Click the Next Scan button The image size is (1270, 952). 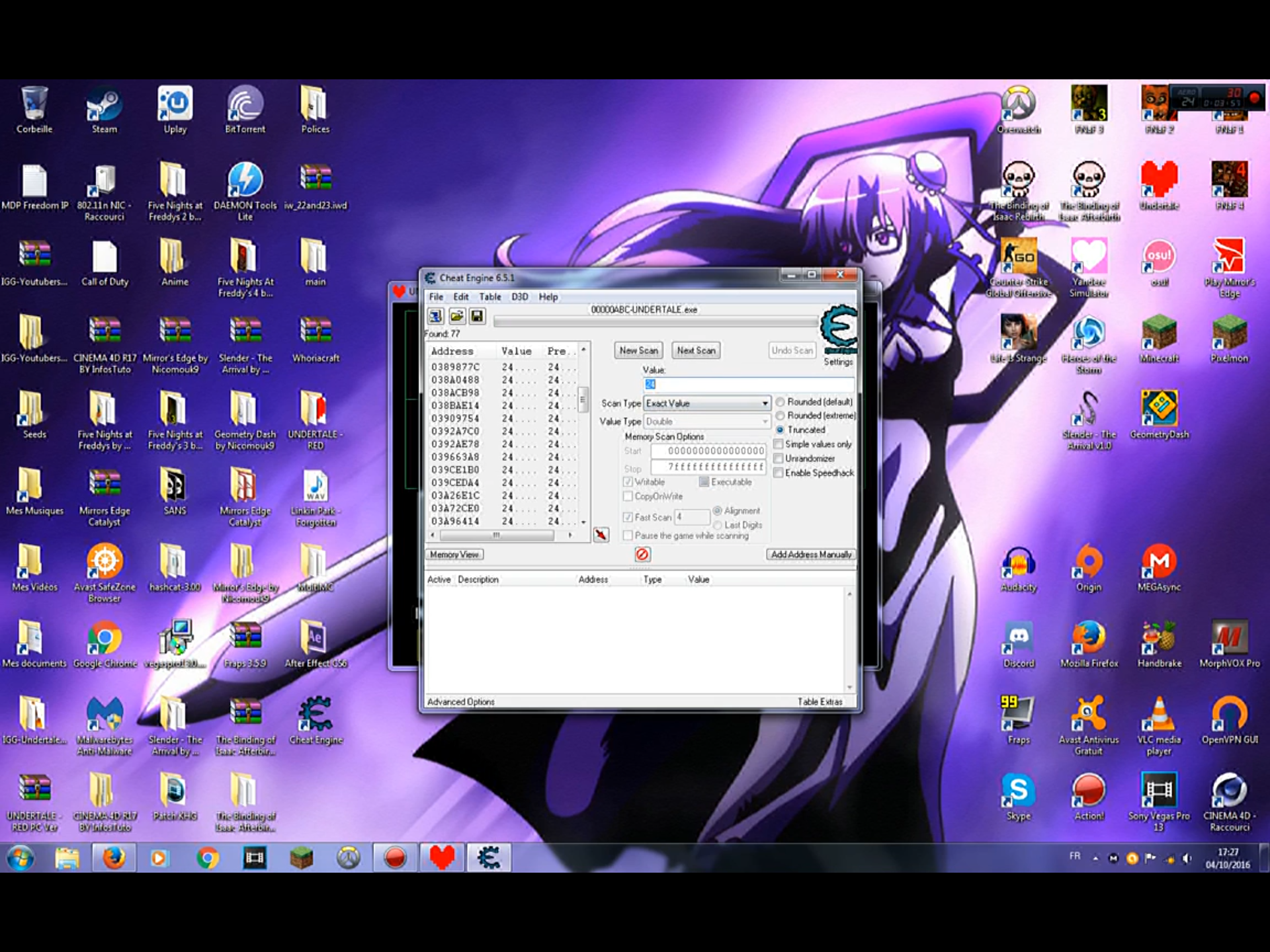click(696, 350)
